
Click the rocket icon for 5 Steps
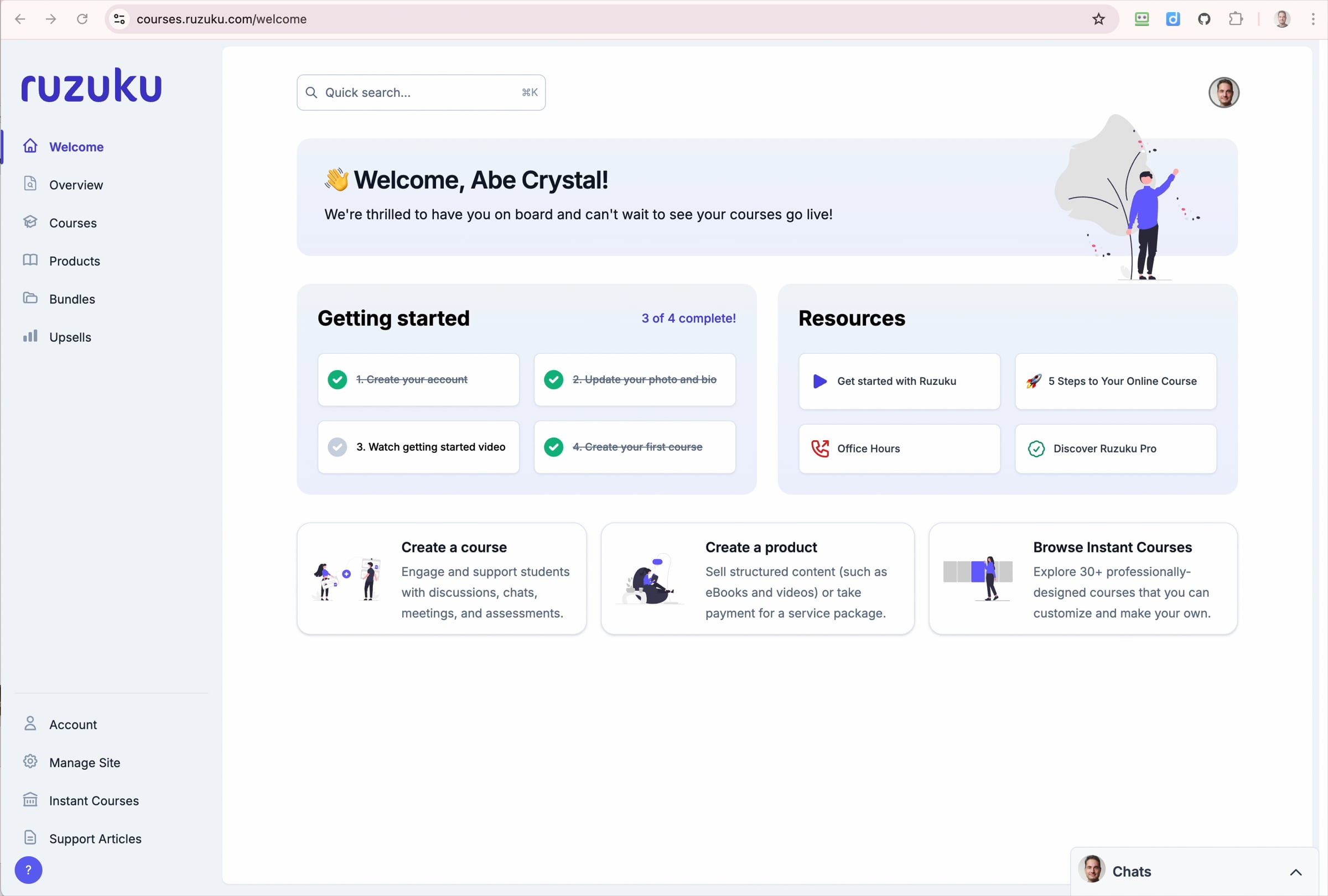pyautogui.click(x=1033, y=381)
